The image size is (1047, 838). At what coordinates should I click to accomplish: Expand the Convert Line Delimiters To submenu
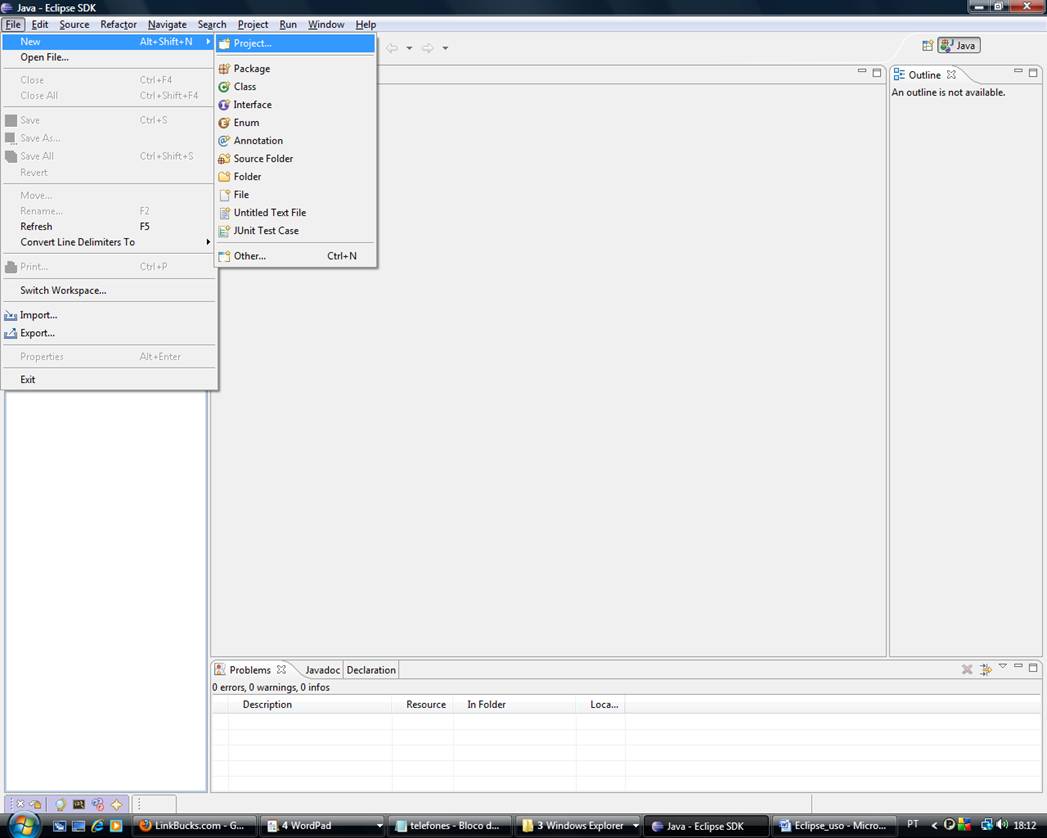coord(109,242)
